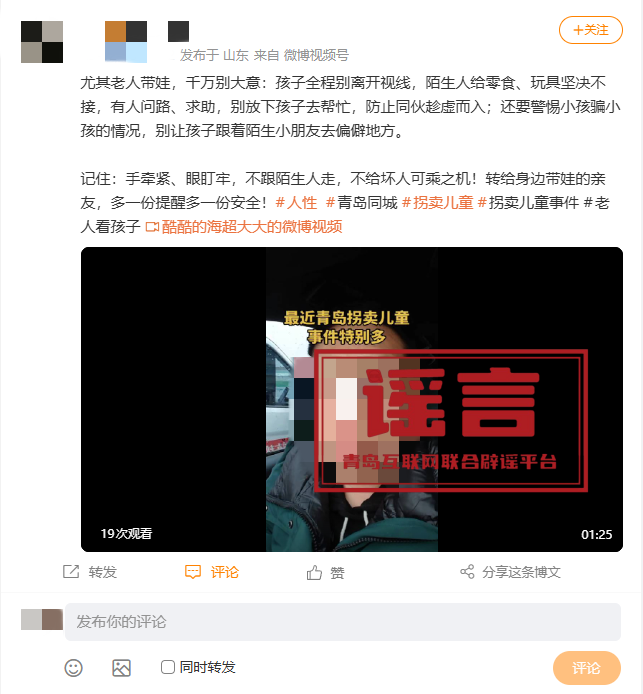643x694 pixels.
Task: Click the video camera icon before 酷酷的海超大大
Action: click(152, 227)
